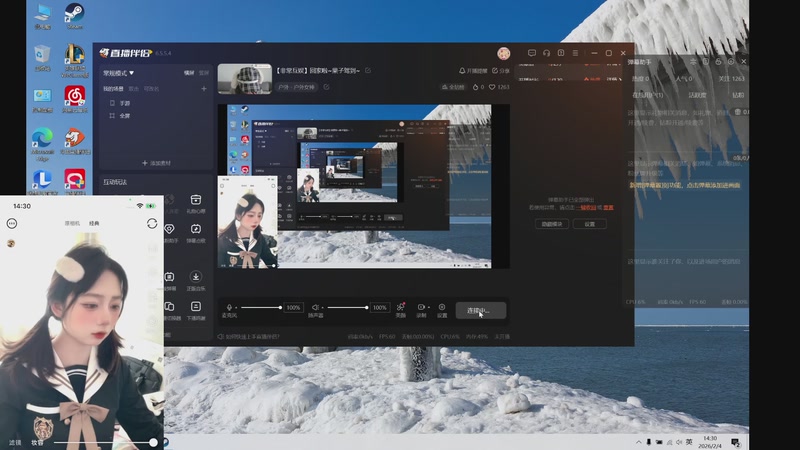The image size is (800, 450).
Task: Click the 下播 icon in 互动玩法 bottom row
Action: point(195,306)
